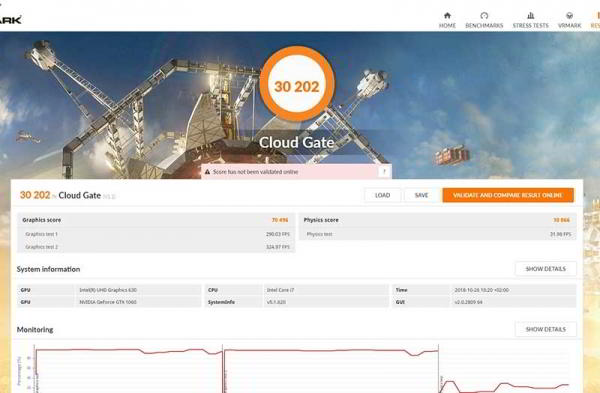Open the Stress Tests section
Screen dimensions: 600x393
click(530, 20)
